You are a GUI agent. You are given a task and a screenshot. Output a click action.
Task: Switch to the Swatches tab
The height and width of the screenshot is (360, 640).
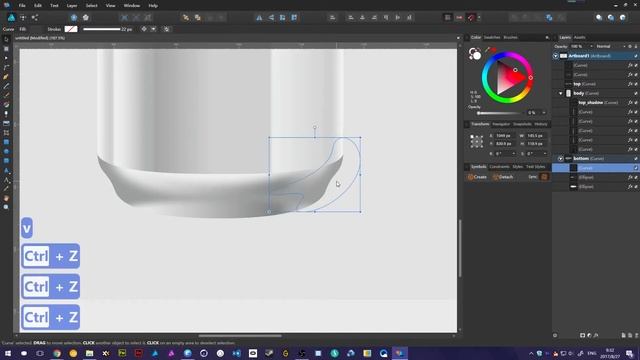(x=492, y=37)
